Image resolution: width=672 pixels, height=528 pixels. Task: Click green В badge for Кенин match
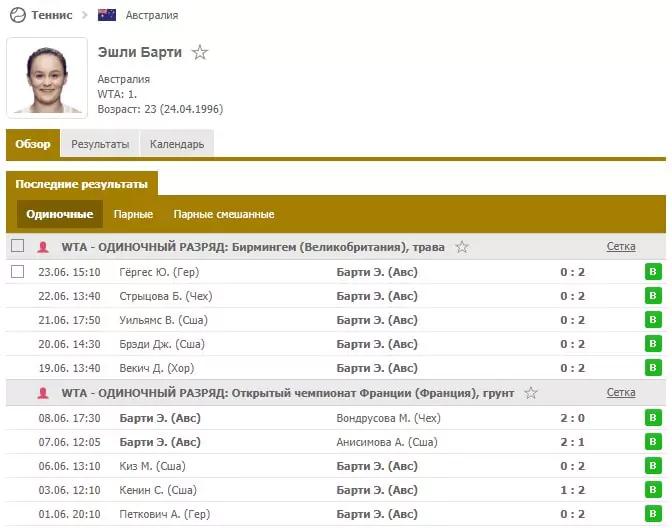653,490
